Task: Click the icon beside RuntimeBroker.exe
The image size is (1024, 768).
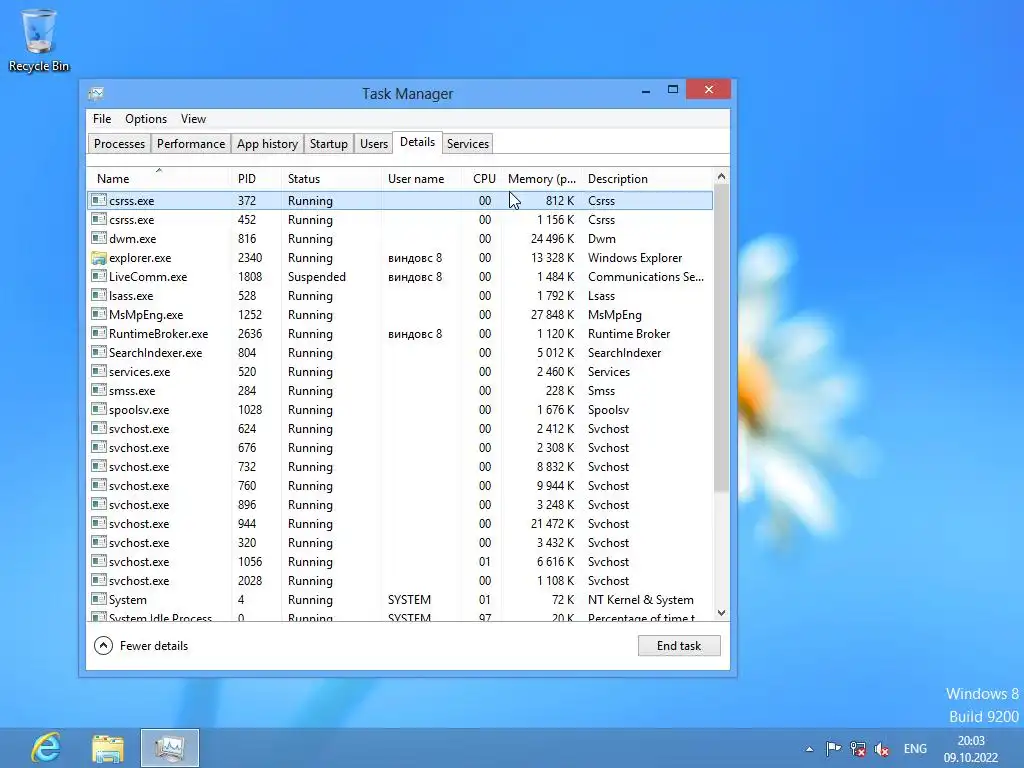Action: coord(99,333)
